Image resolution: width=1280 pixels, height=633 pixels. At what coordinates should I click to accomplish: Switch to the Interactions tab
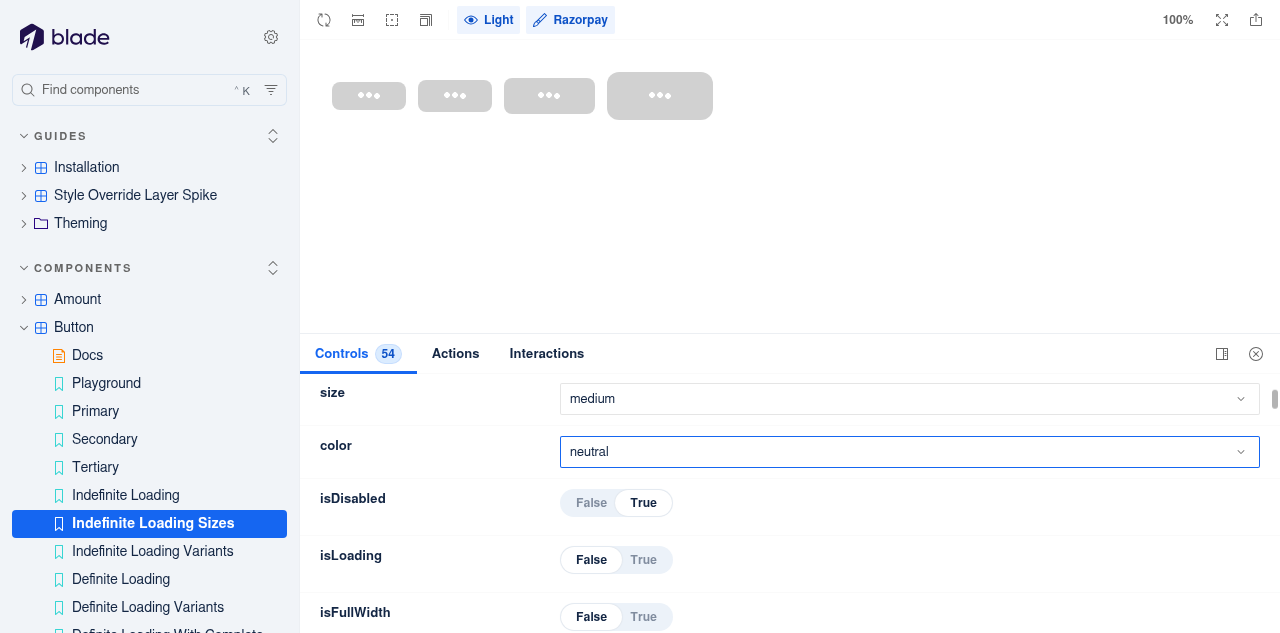pyautogui.click(x=547, y=354)
